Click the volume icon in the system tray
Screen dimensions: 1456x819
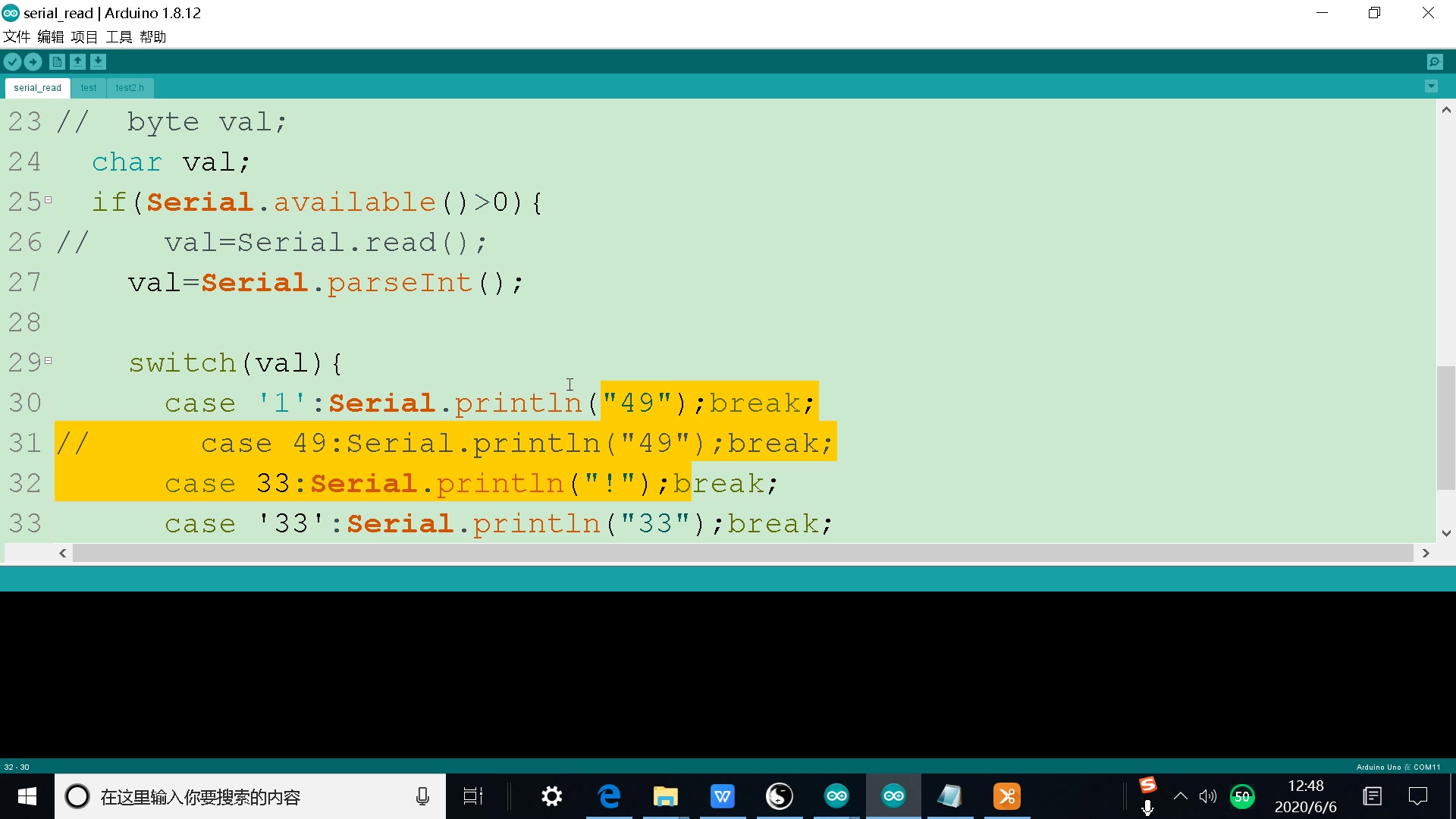pyautogui.click(x=1208, y=796)
